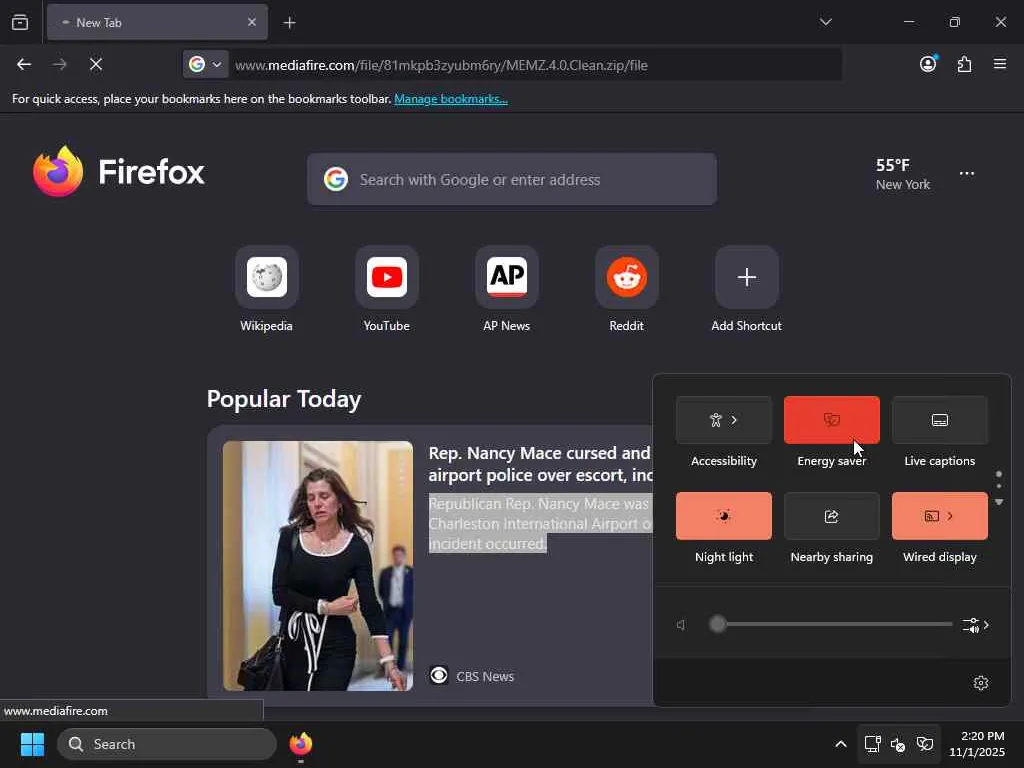Toggle Night light quick setting

click(724, 516)
